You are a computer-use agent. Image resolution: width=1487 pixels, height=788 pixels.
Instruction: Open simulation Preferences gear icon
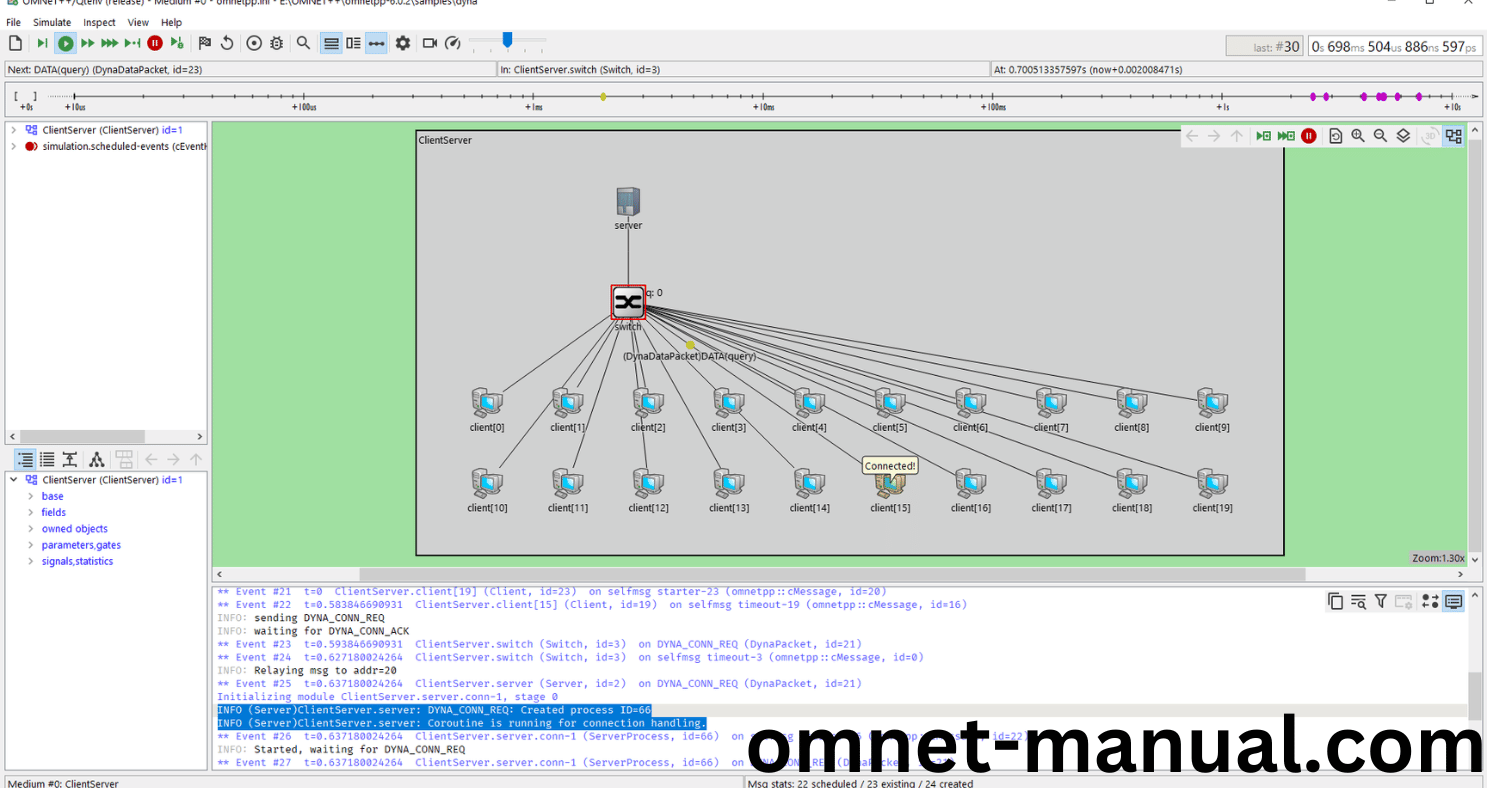tap(403, 43)
